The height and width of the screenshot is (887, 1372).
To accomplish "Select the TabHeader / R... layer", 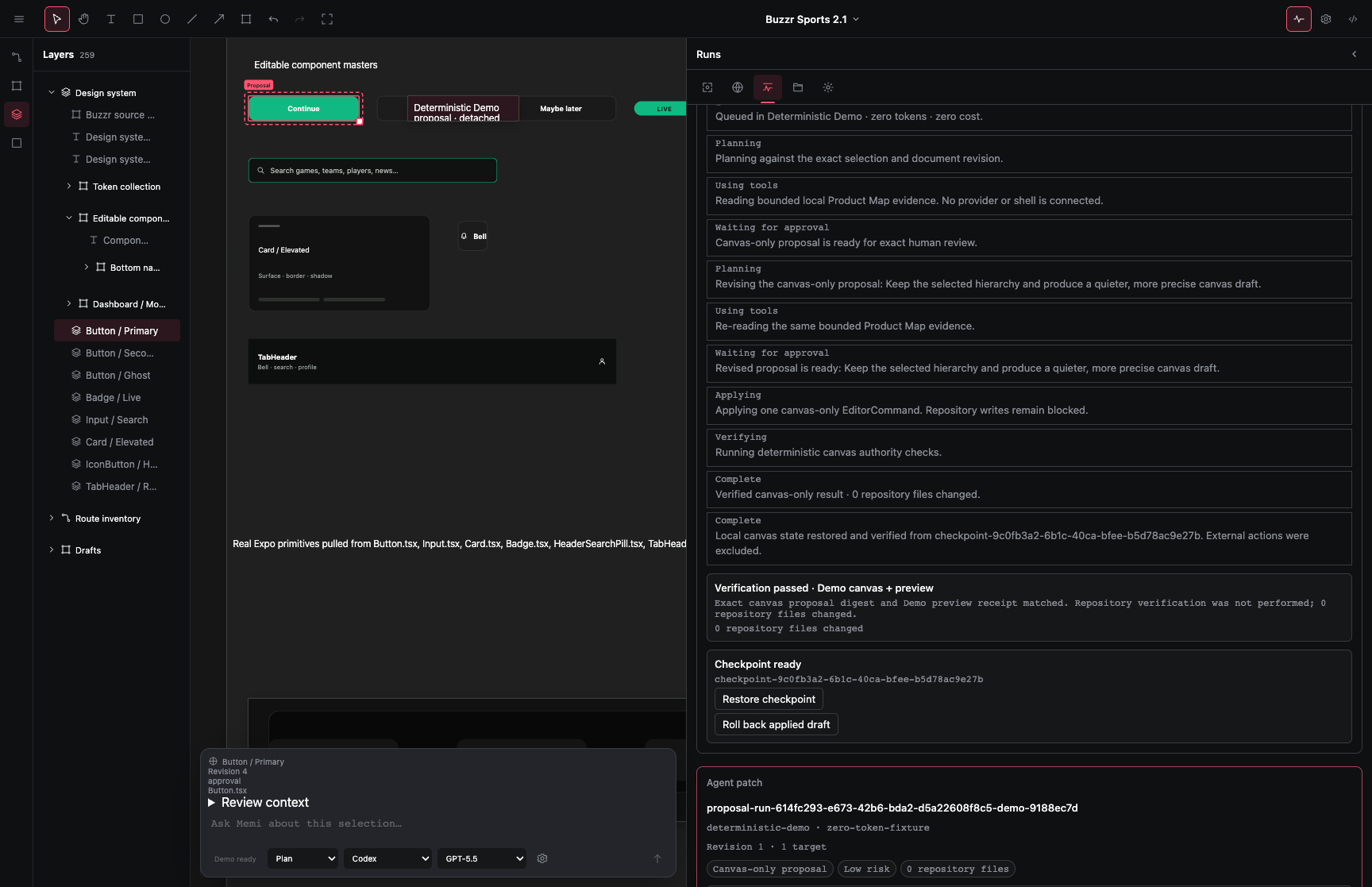I will point(117,486).
